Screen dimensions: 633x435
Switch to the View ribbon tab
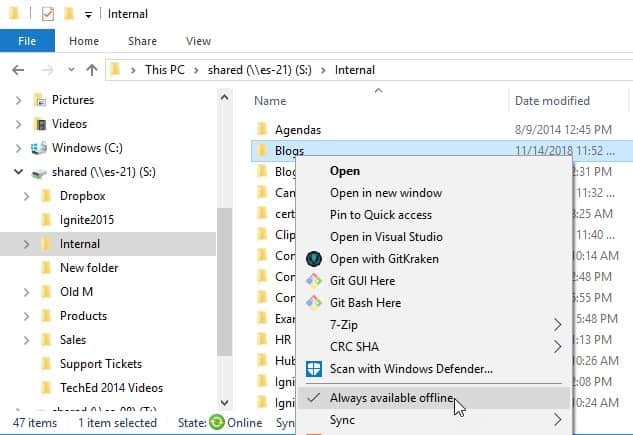coord(198,41)
